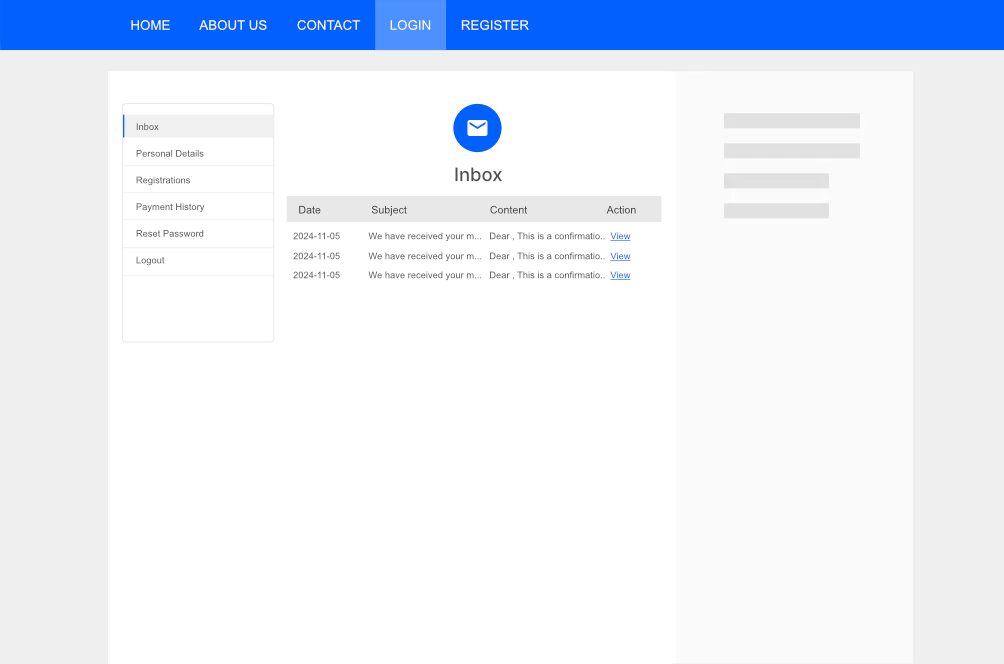Select CONTACT from the top navigation
1004x664 pixels.
[328, 25]
